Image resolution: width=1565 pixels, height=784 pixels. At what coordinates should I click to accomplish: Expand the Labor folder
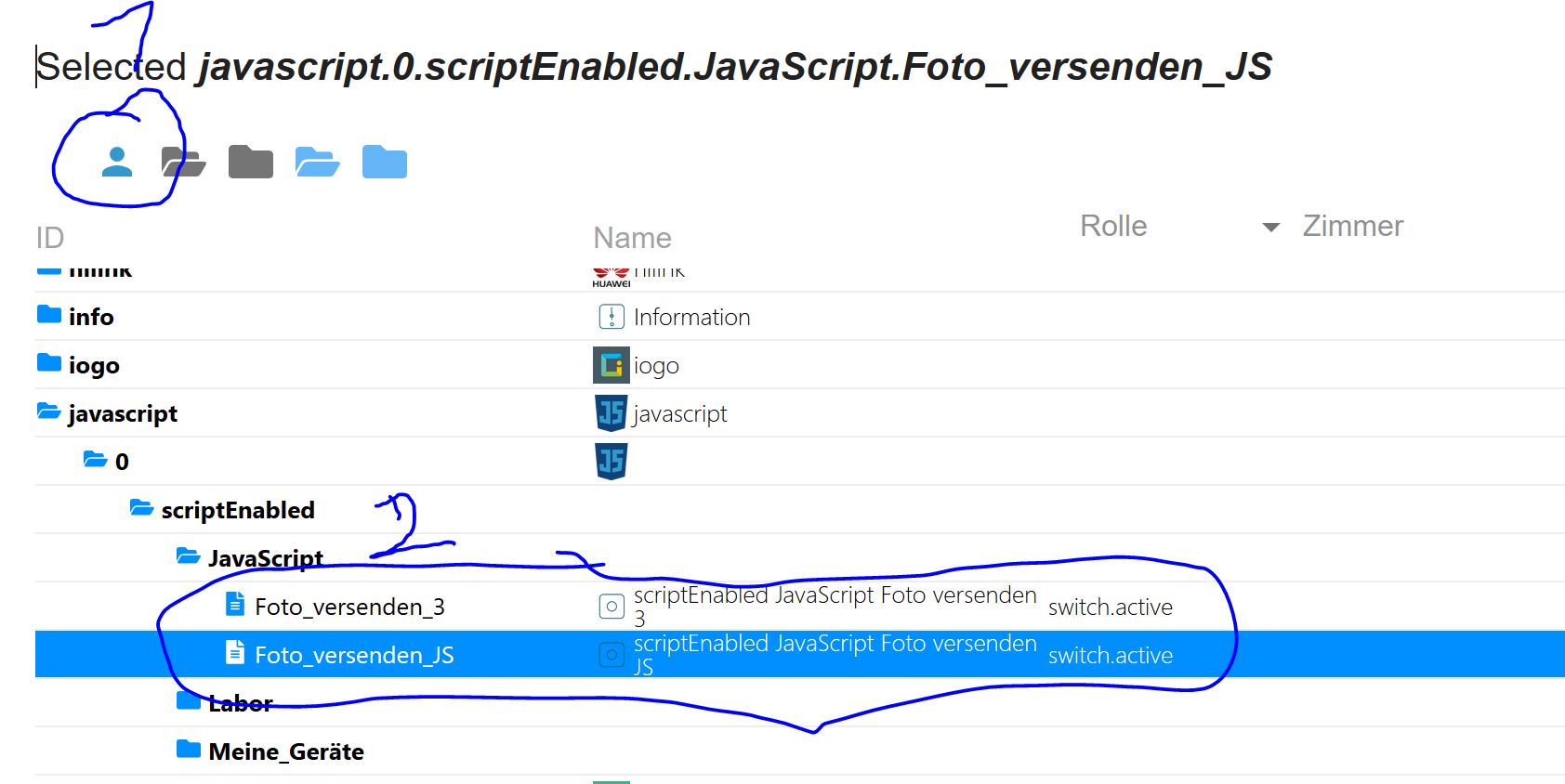coord(189,701)
